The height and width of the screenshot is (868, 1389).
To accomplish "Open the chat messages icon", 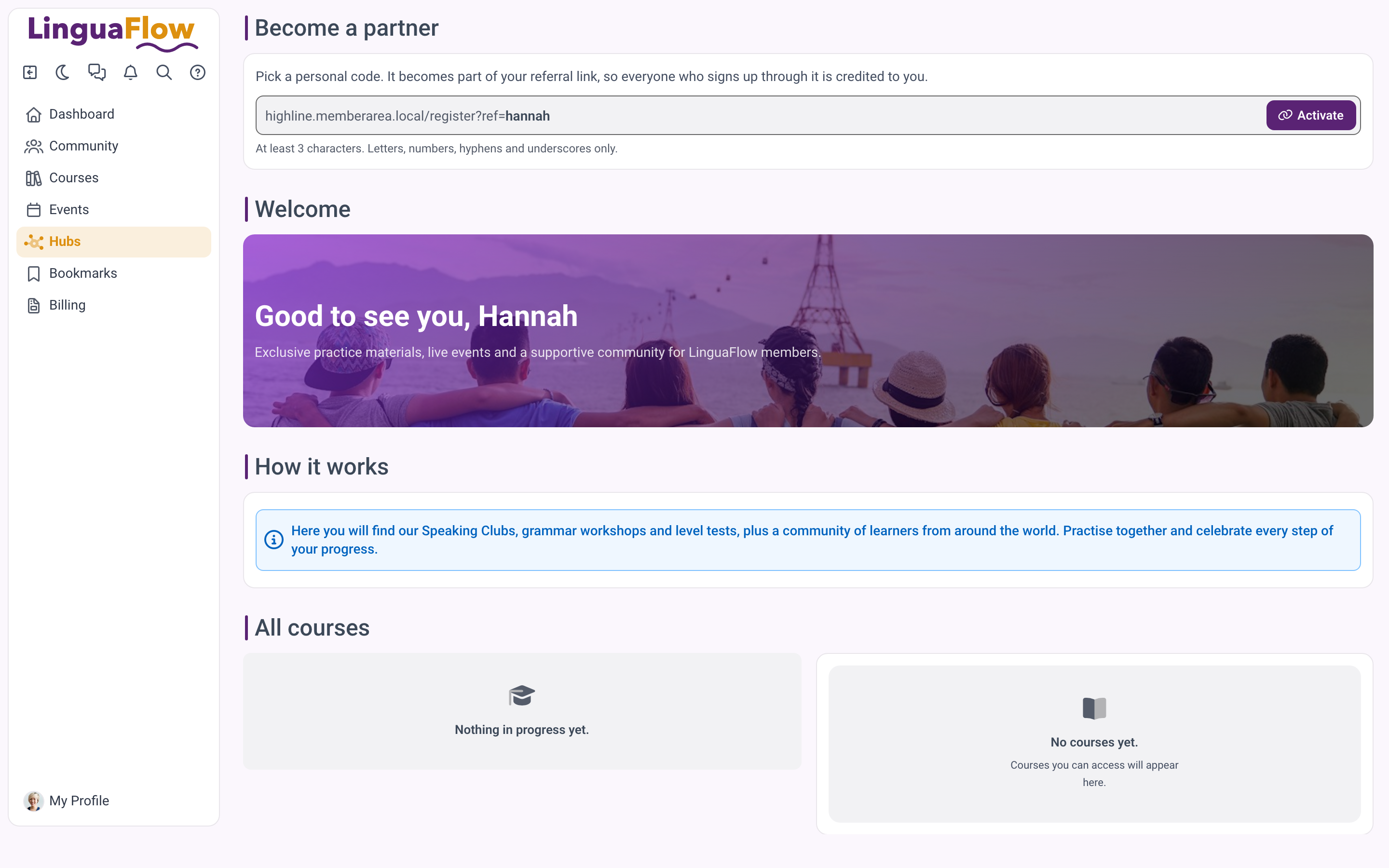I will pyautogui.click(x=97, y=72).
